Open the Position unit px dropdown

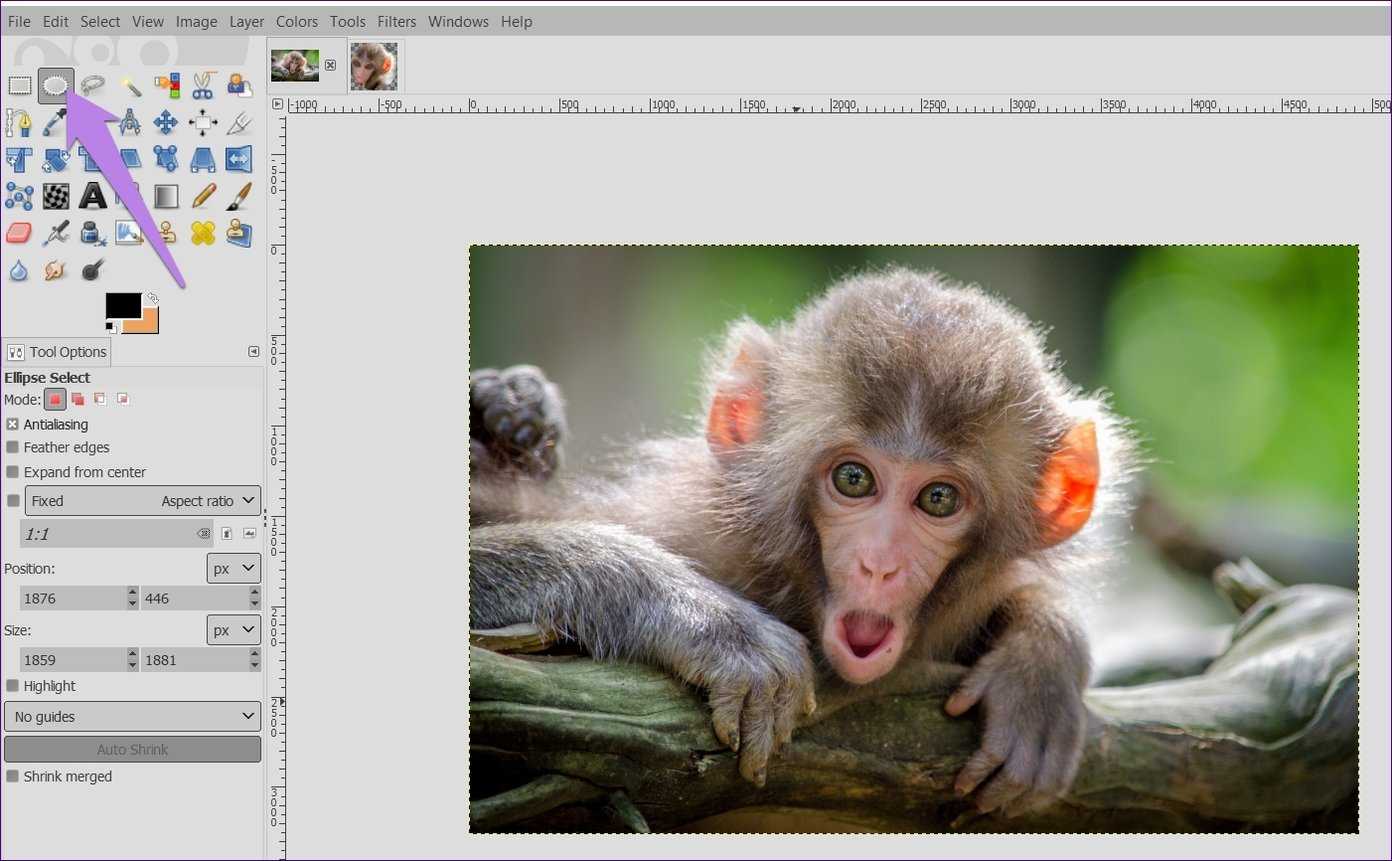coord(234,569)
